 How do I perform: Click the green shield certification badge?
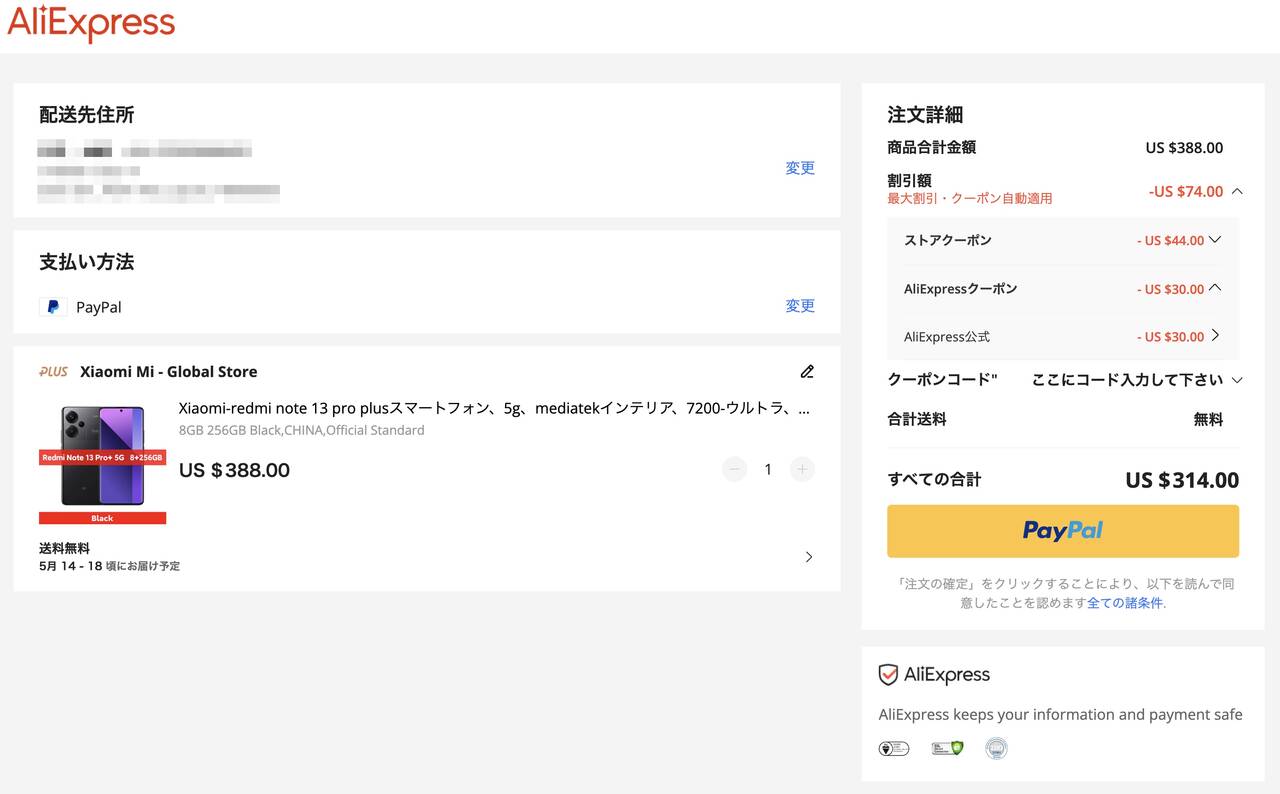point(947,748)
